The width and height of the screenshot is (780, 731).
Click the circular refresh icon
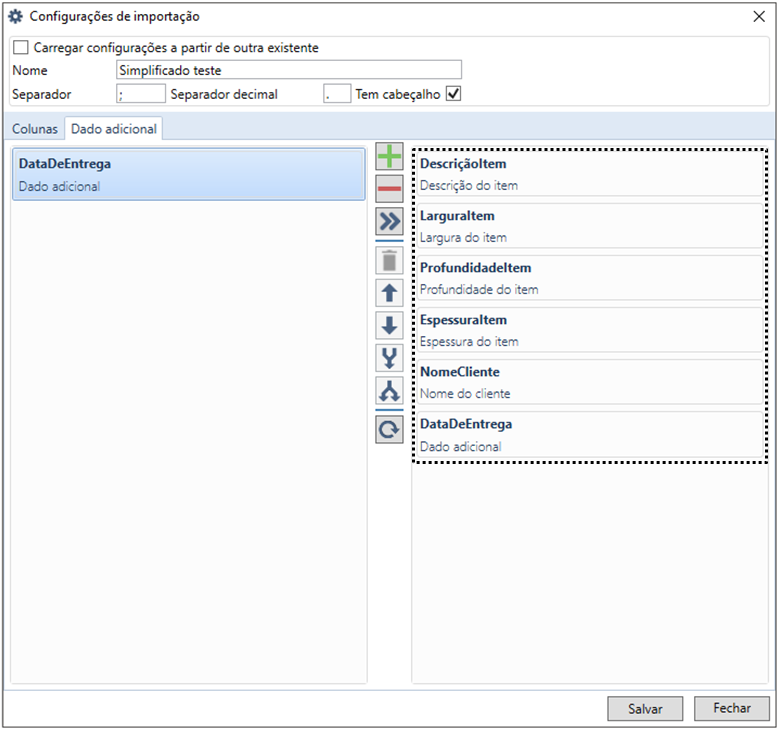point(390,429)
